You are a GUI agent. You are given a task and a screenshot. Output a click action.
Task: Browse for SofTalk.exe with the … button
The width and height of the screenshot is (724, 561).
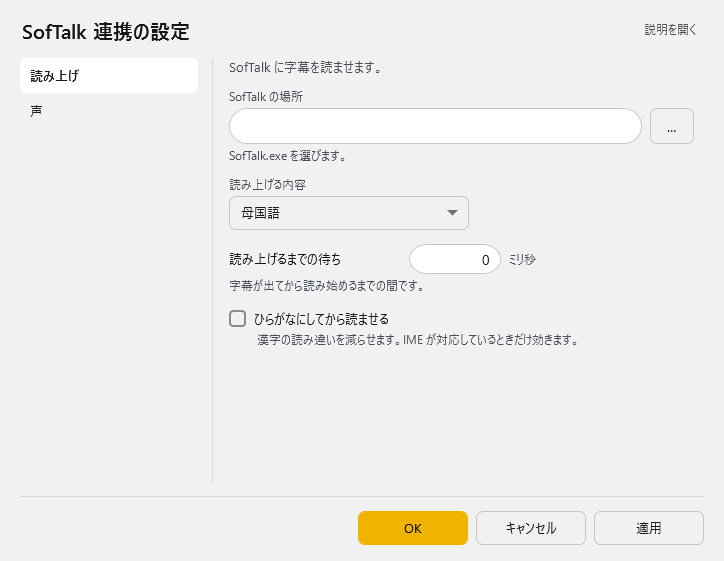coord(672,126)
